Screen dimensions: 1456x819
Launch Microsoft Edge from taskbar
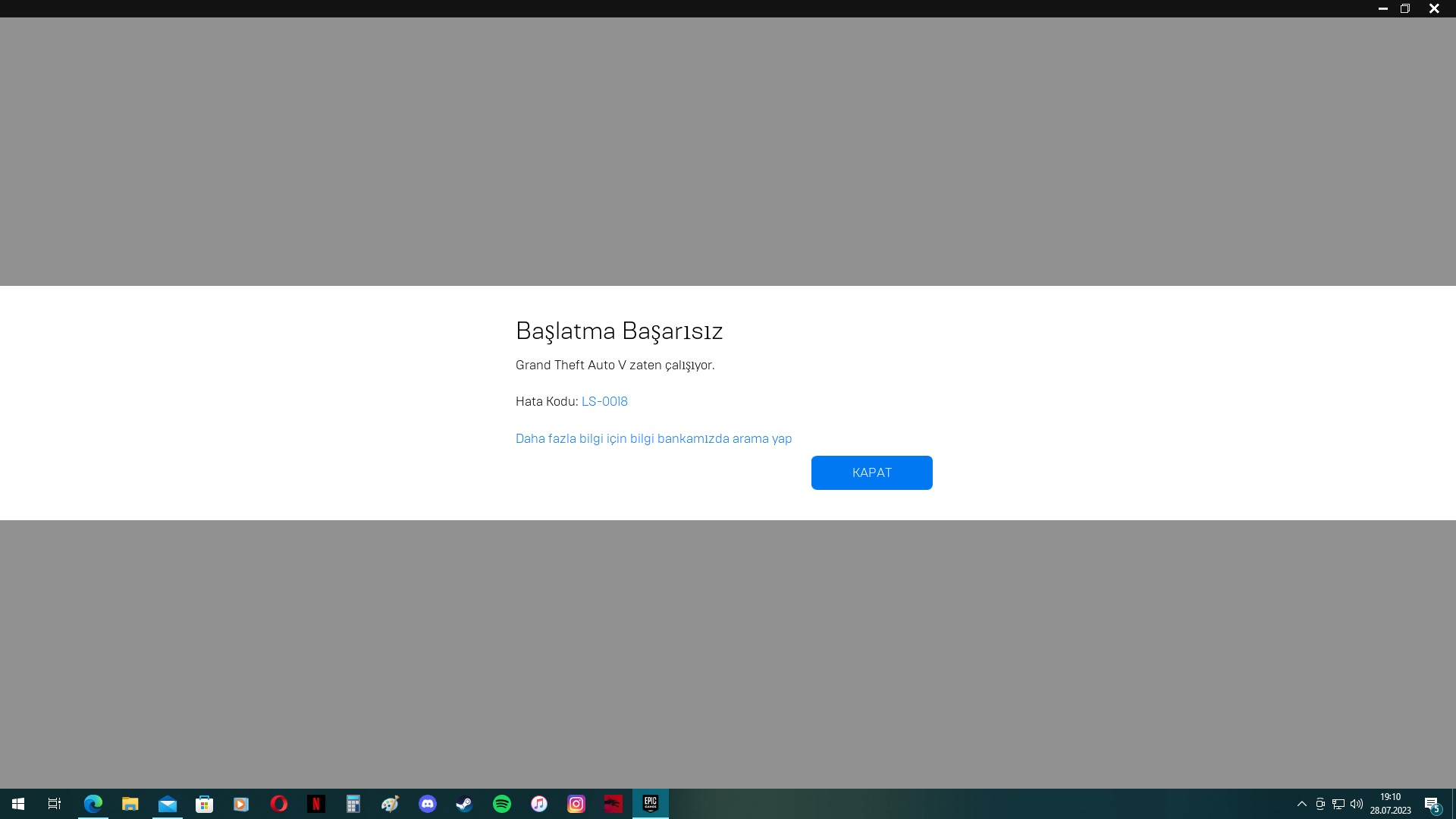tap(93, 804)
